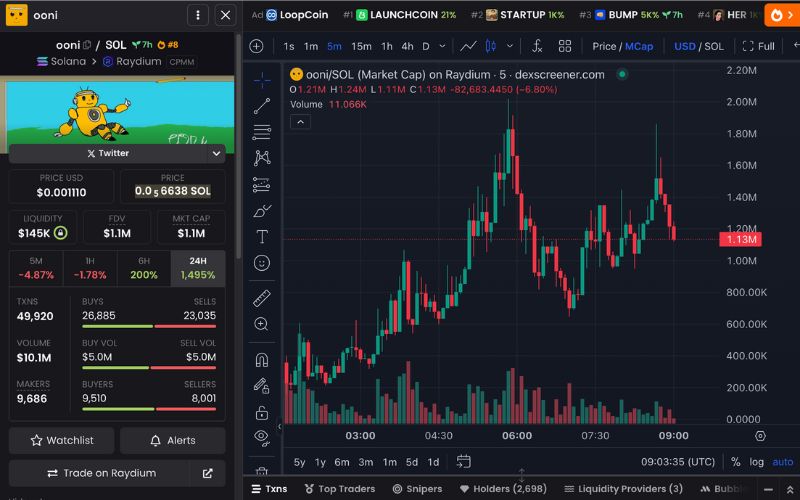Expand the links dropdown chevron beside Twitter
Image resolution: width=800 pixels, height=500 pixels.
pyautogui.click(x=216, y=153)
